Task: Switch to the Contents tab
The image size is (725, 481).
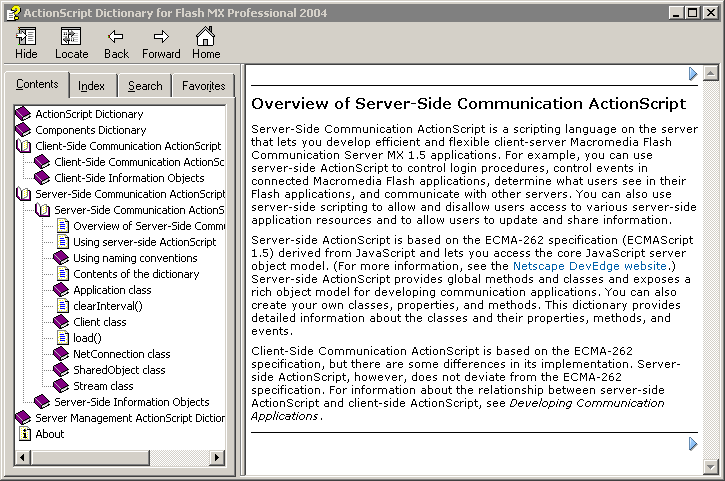Action: click(x=37, y=84)
